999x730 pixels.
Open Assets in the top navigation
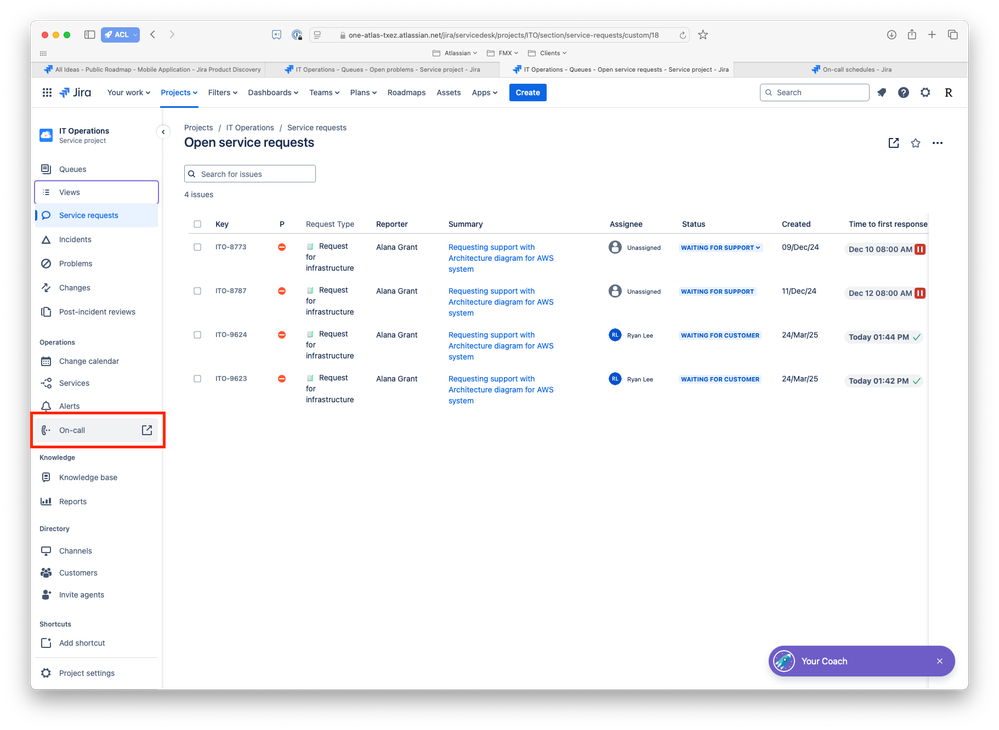449,92
